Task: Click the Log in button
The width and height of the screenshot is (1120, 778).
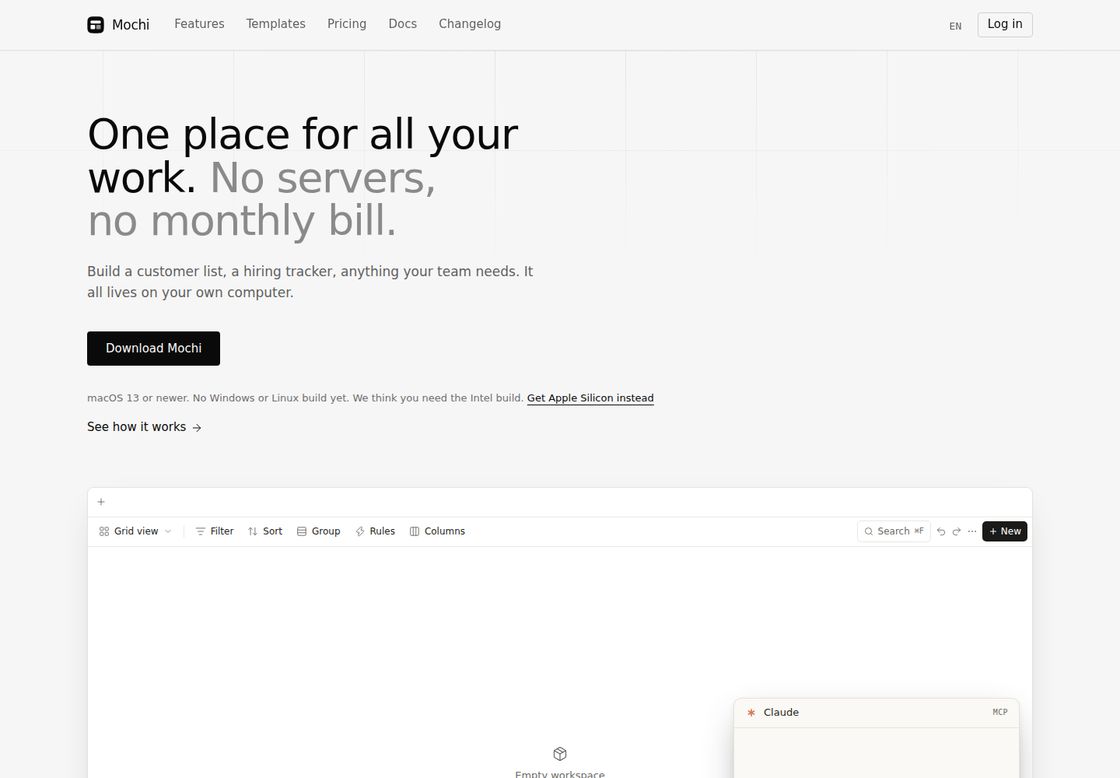Action: click(x=1004, y=24)
